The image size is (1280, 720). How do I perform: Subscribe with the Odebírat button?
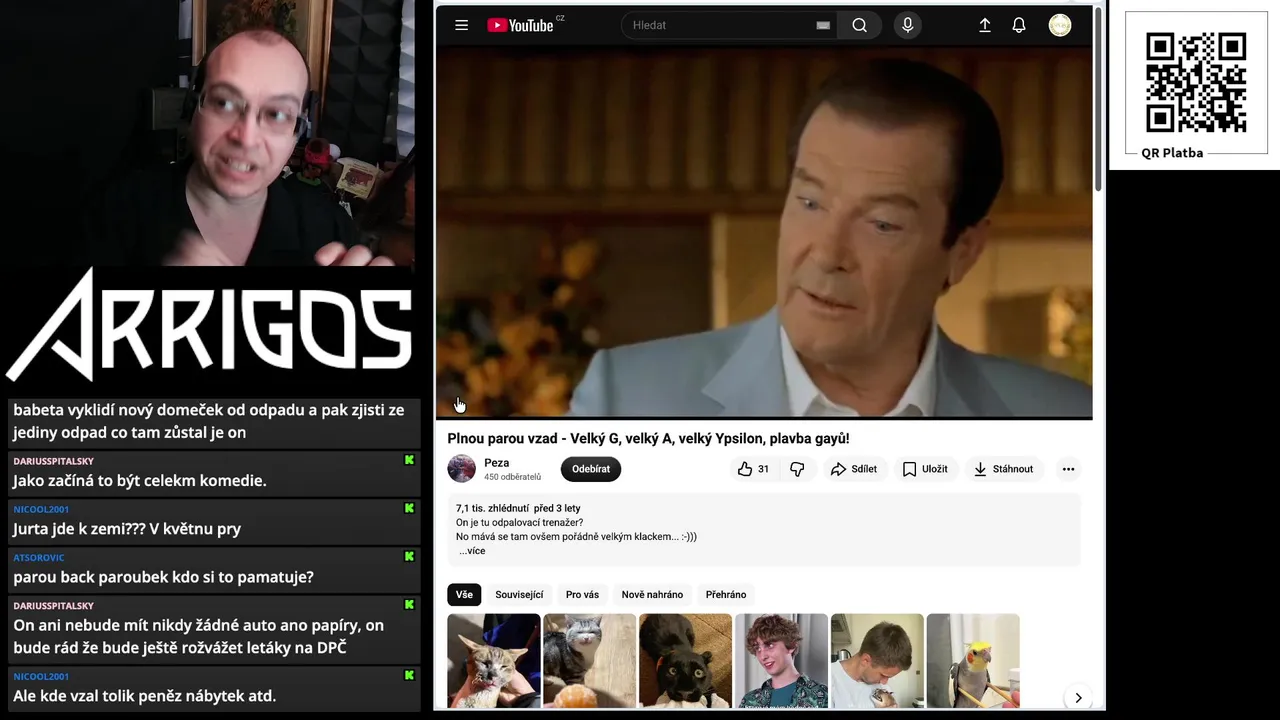(591, 469)
